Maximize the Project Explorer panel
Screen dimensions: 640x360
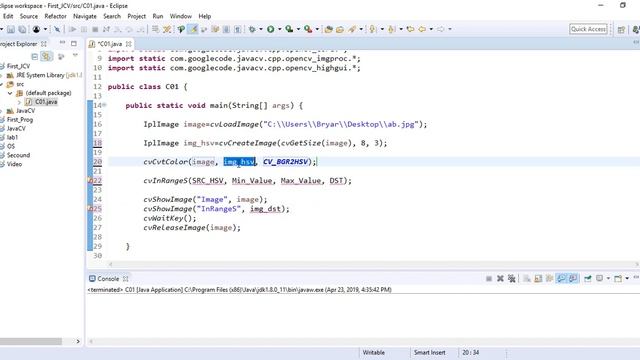pos(74,43)
